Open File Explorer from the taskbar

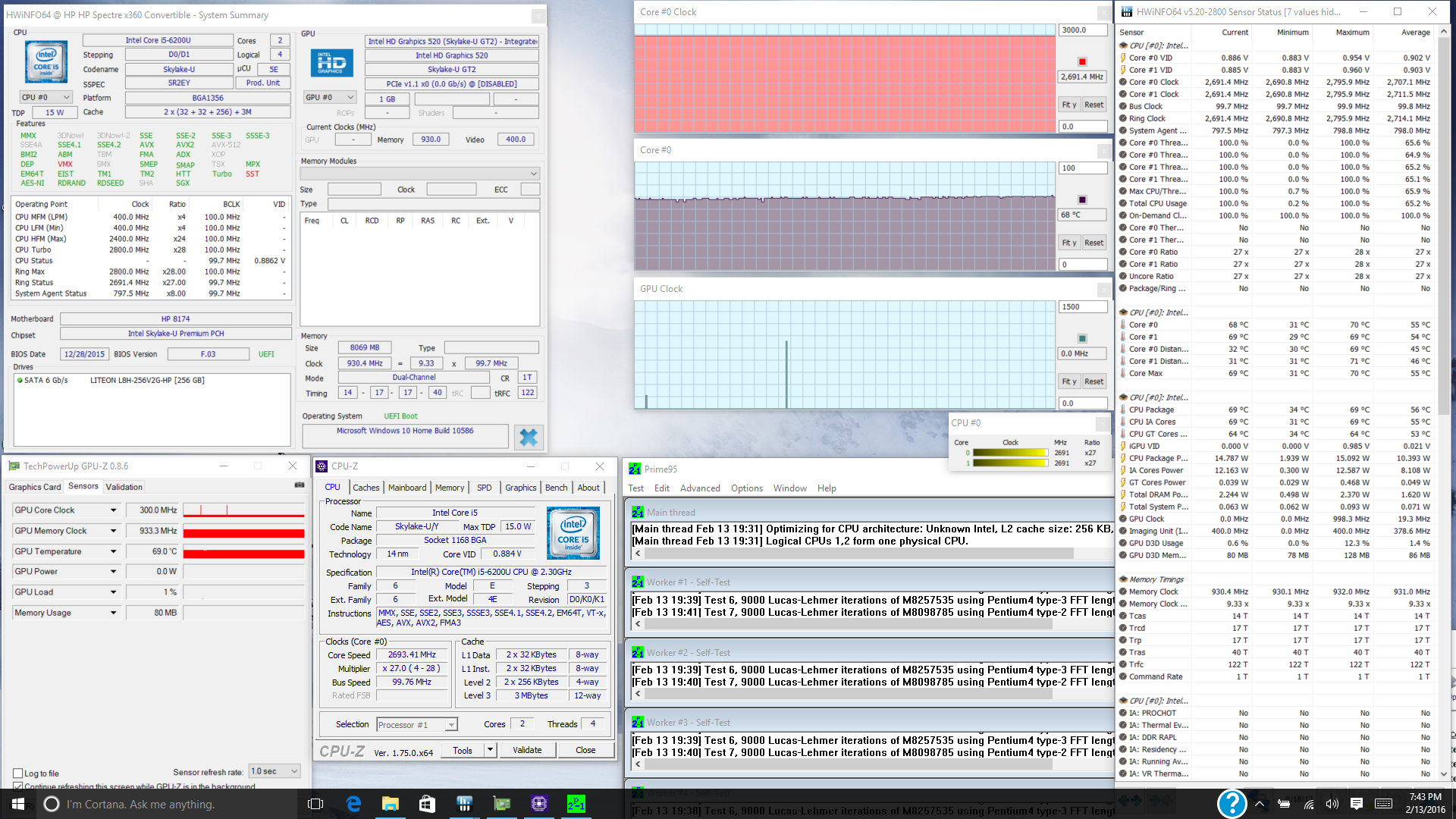click(x=390, y=804)
